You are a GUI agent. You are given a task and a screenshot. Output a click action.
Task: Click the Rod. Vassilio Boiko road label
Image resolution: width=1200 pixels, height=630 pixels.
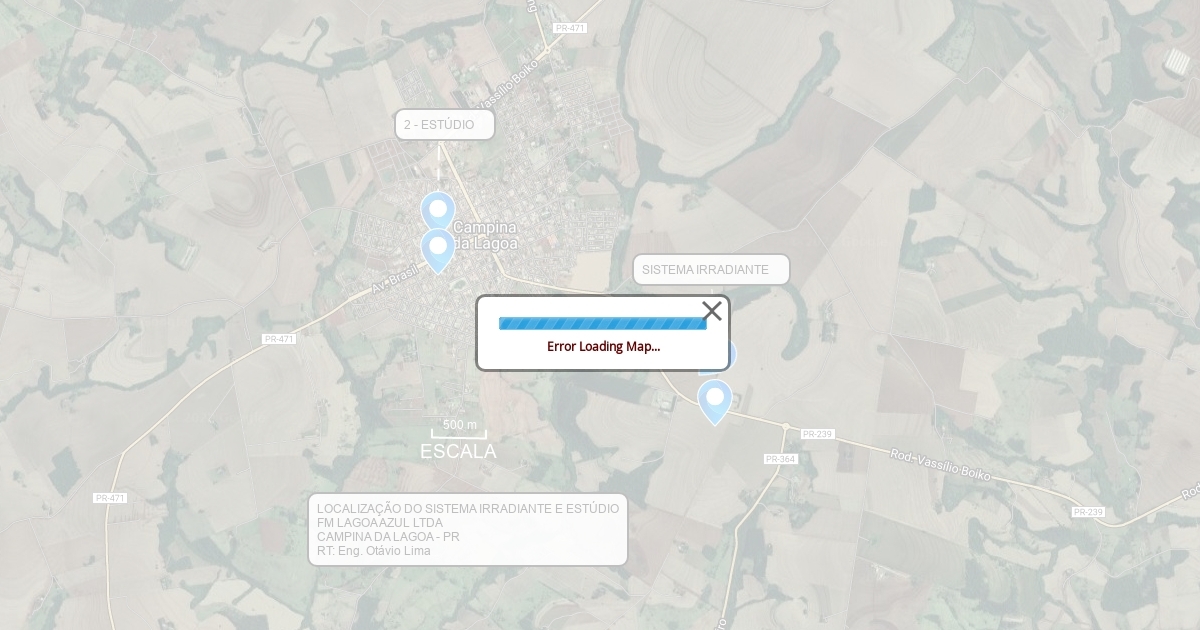(941, 465)
